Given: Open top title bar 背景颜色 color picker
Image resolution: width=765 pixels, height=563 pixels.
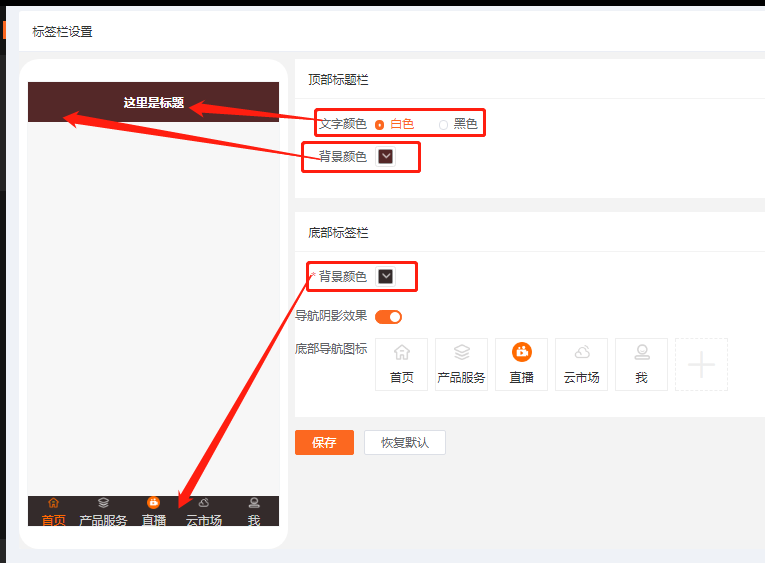Looking at the screenshot, I should [385, 157].
